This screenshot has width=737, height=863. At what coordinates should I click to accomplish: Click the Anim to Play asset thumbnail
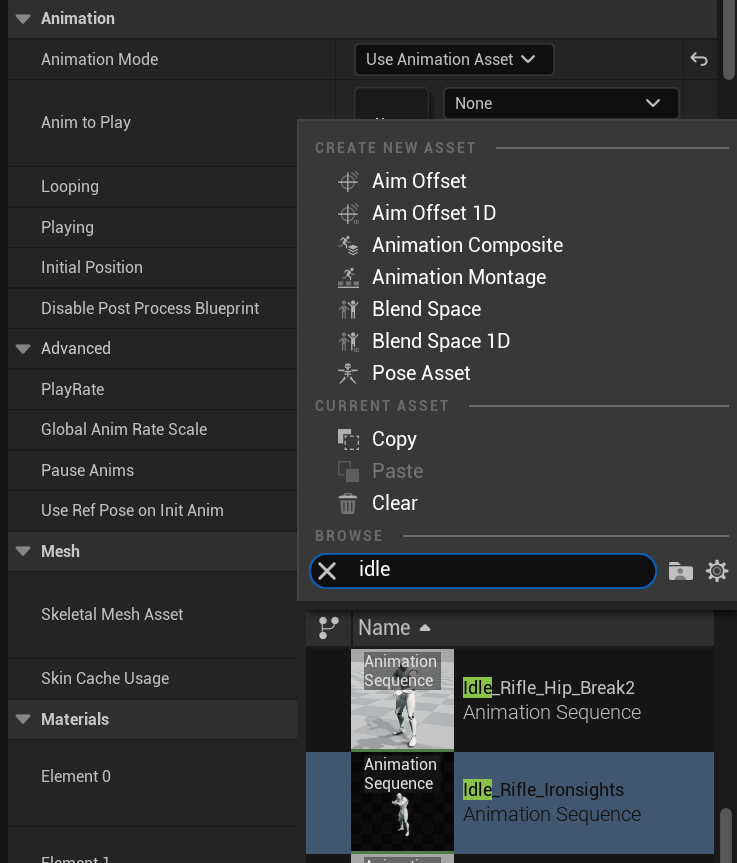pos(391,103)
